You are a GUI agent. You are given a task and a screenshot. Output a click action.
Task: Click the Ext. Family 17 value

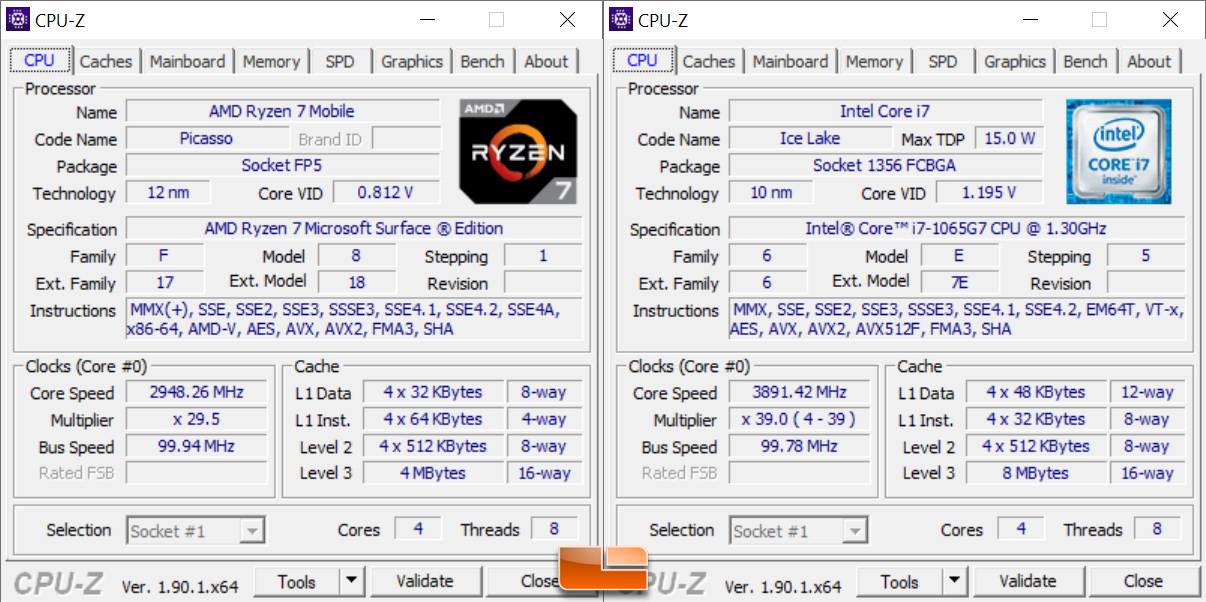coord(165,282)
